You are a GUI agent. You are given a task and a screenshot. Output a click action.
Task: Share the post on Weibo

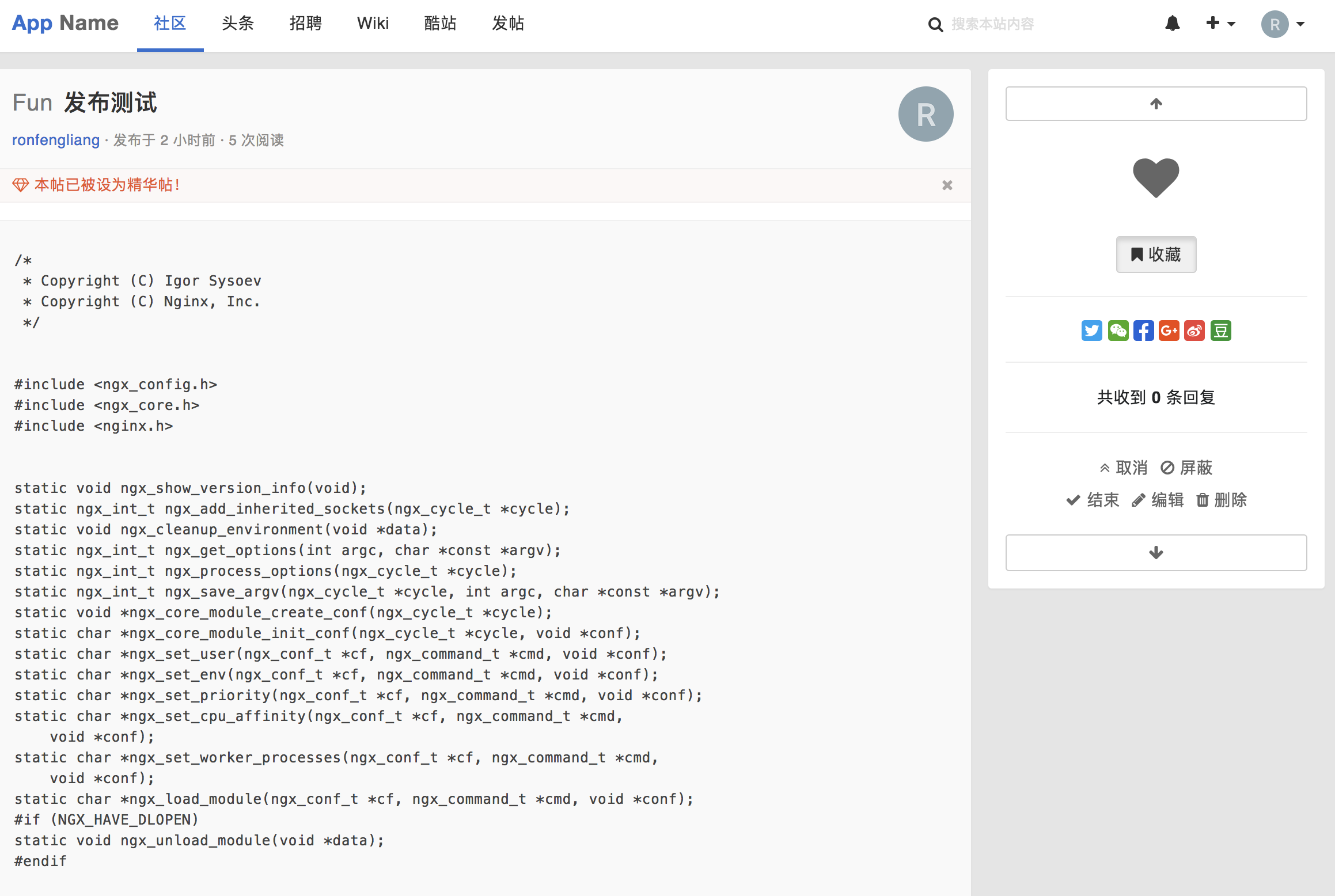1194,331
